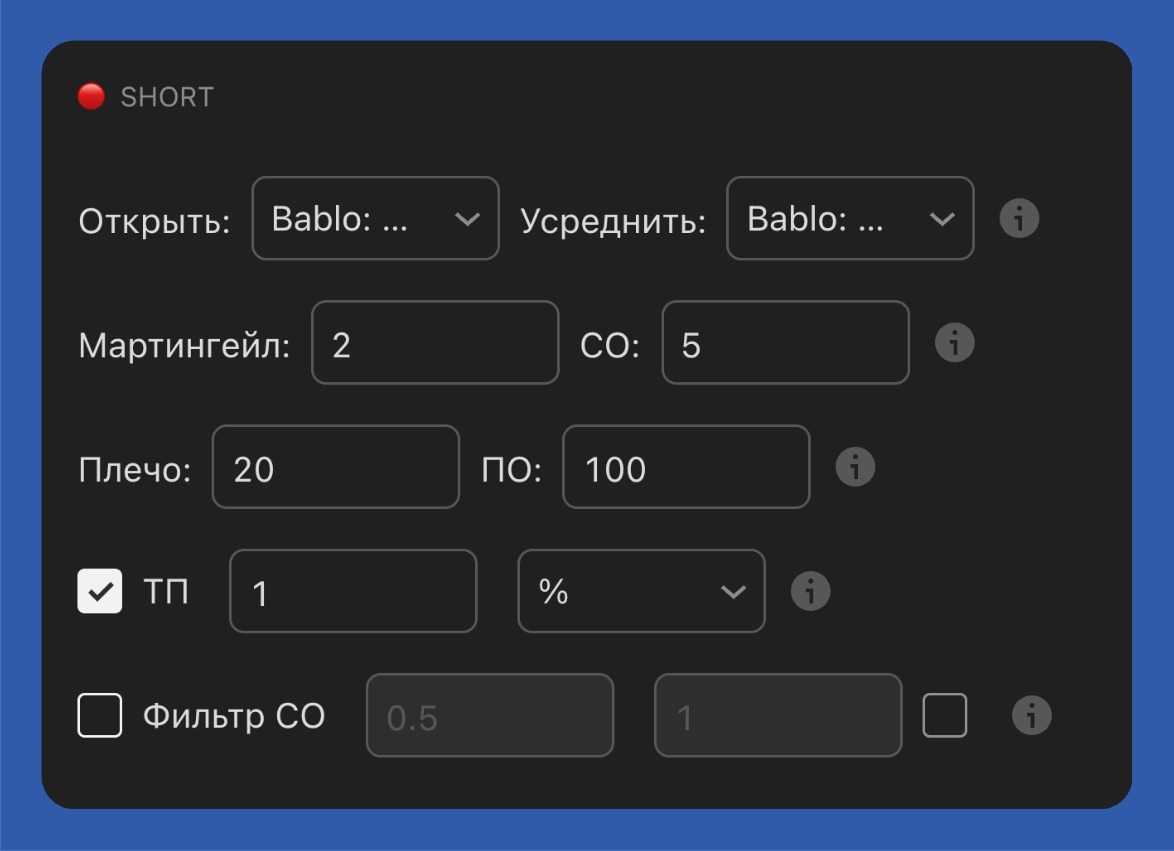Select the СО input showing 5
The width and height of the screenshot is (1174, 851).
coord(785,343)
